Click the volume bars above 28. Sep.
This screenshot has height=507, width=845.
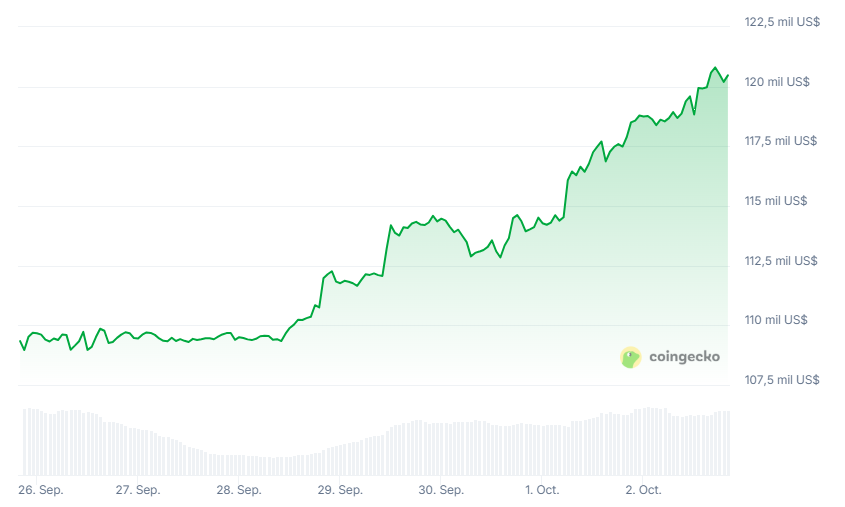239,465
